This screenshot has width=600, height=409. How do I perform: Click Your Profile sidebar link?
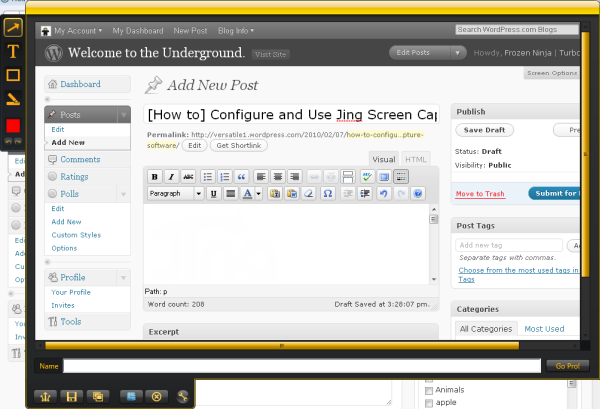pos(71,292)
